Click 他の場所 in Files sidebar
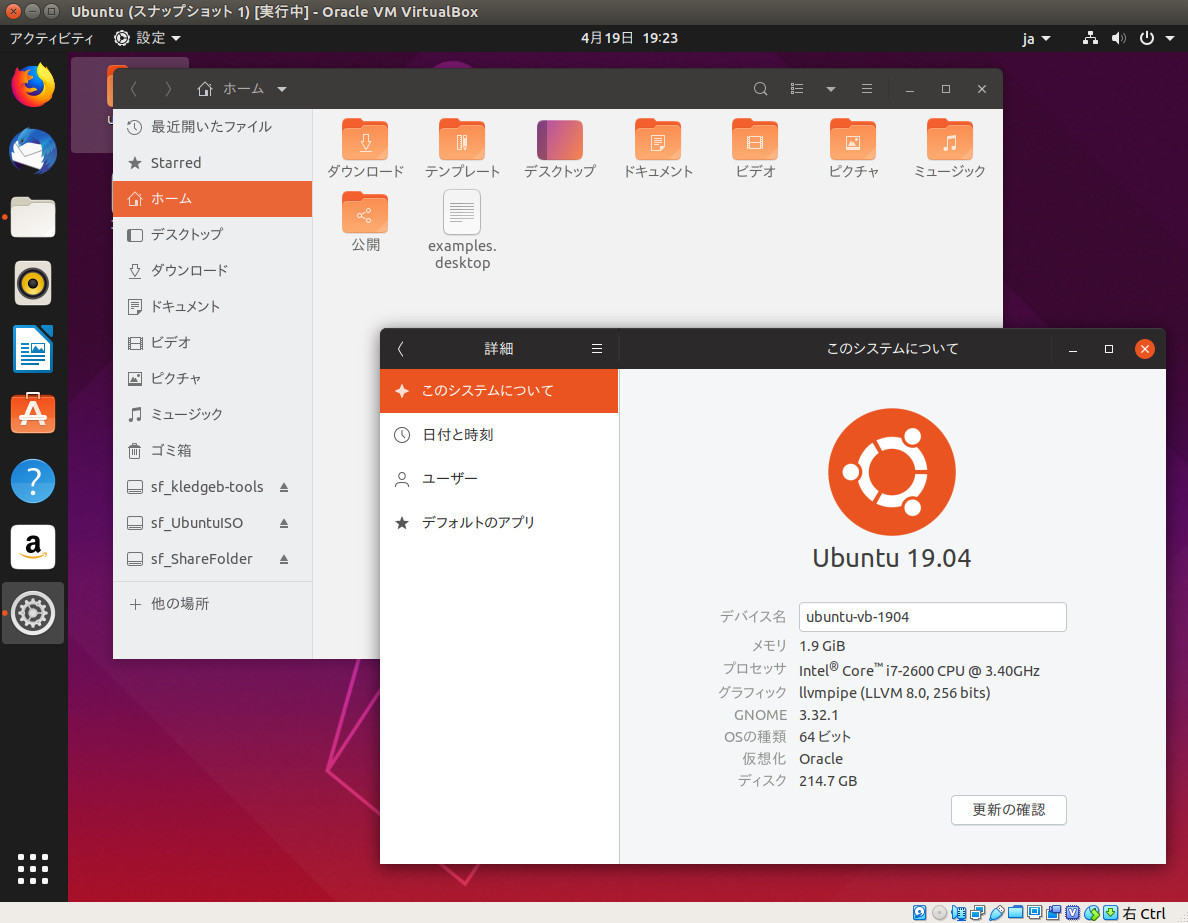The image size is (1188, 923). pyautogui.click(x=212, y=604)
